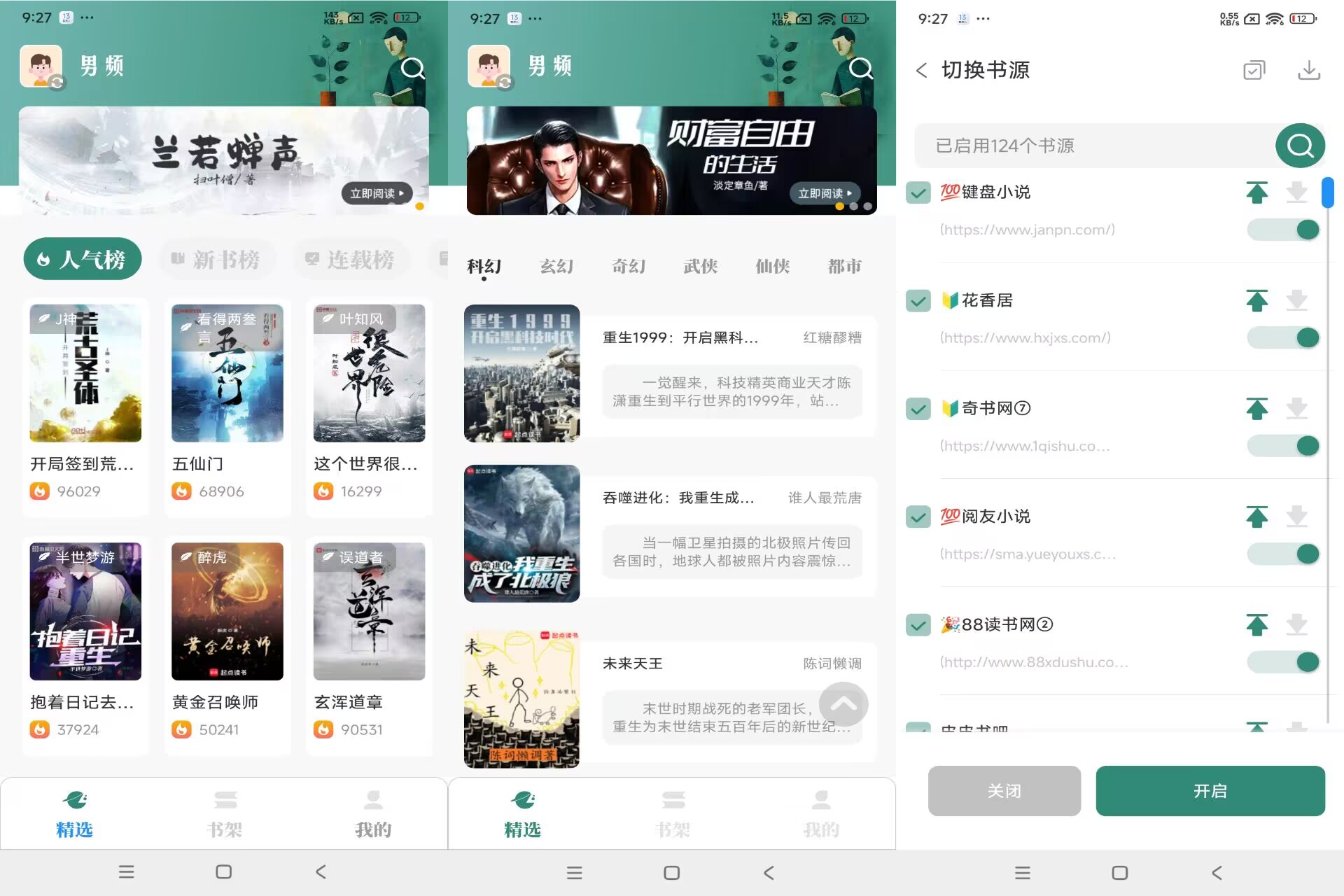Switch to the 新书榜 ranking tab
Viewport: 1344px width, 896px height.
218,259
